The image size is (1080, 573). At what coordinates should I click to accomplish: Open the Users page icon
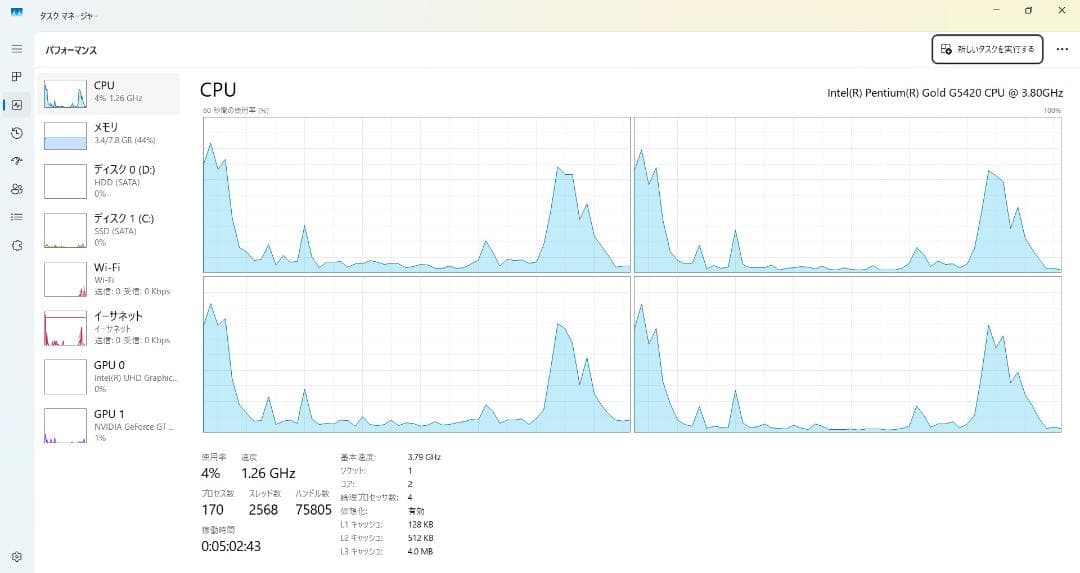click(16, 189)
